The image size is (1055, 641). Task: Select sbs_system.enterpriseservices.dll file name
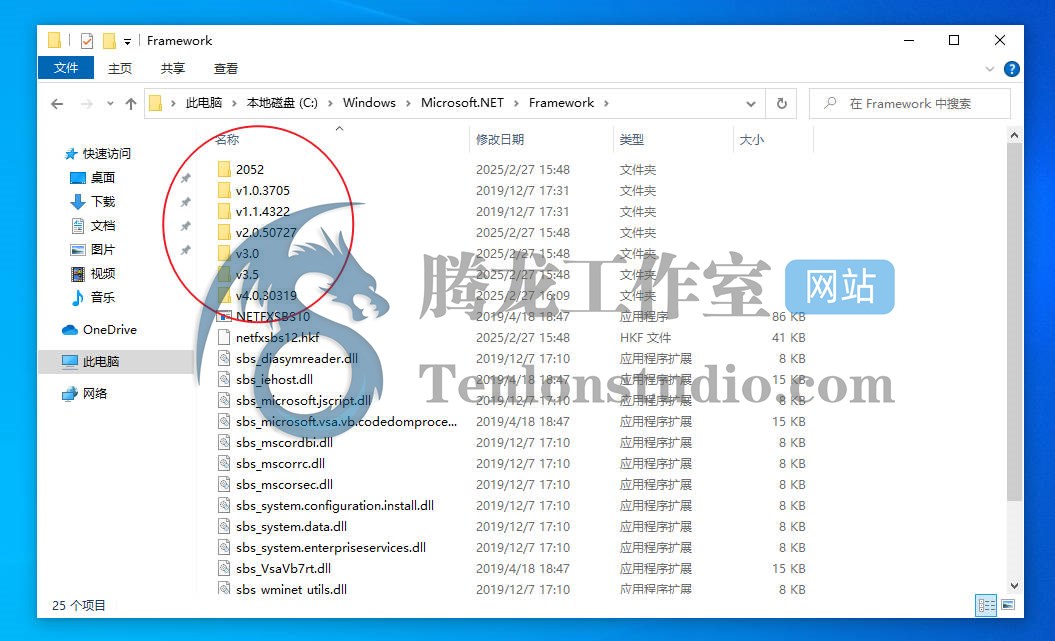[331, 547]
